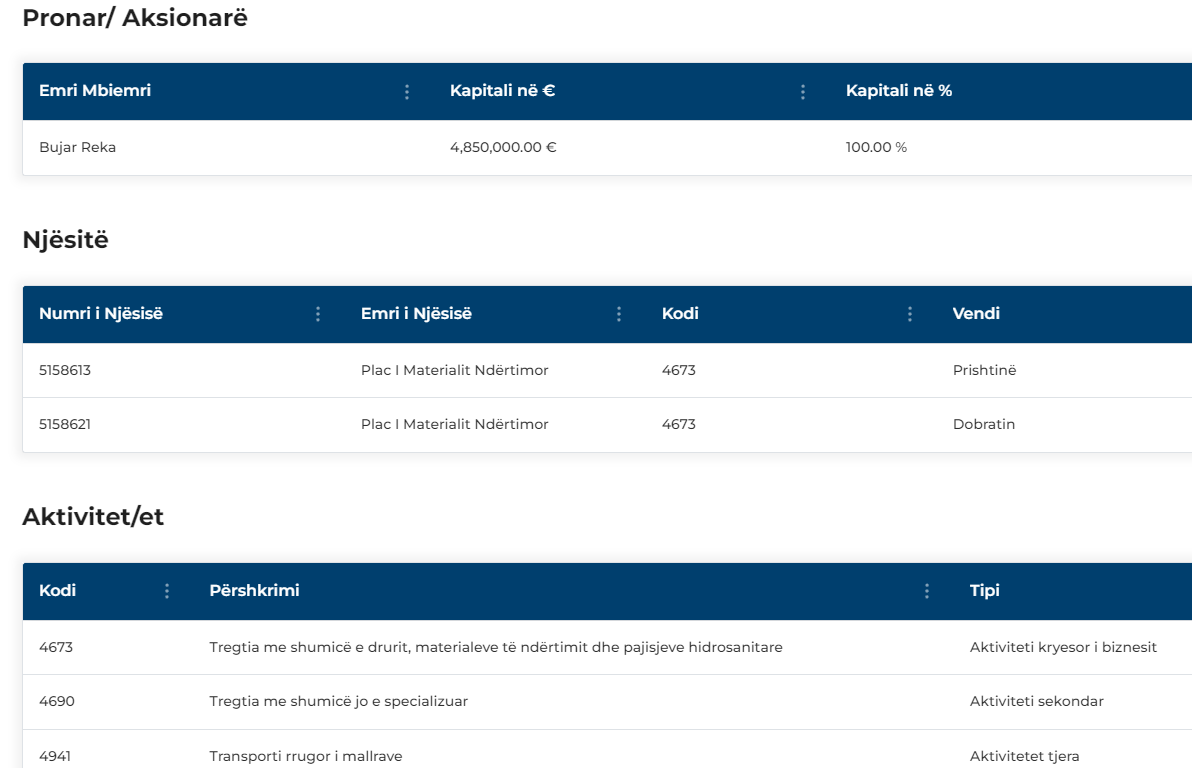Viewport: 1192px width, 768px height.
Task: Click unit number 5158613
Action: coord(65,371)
